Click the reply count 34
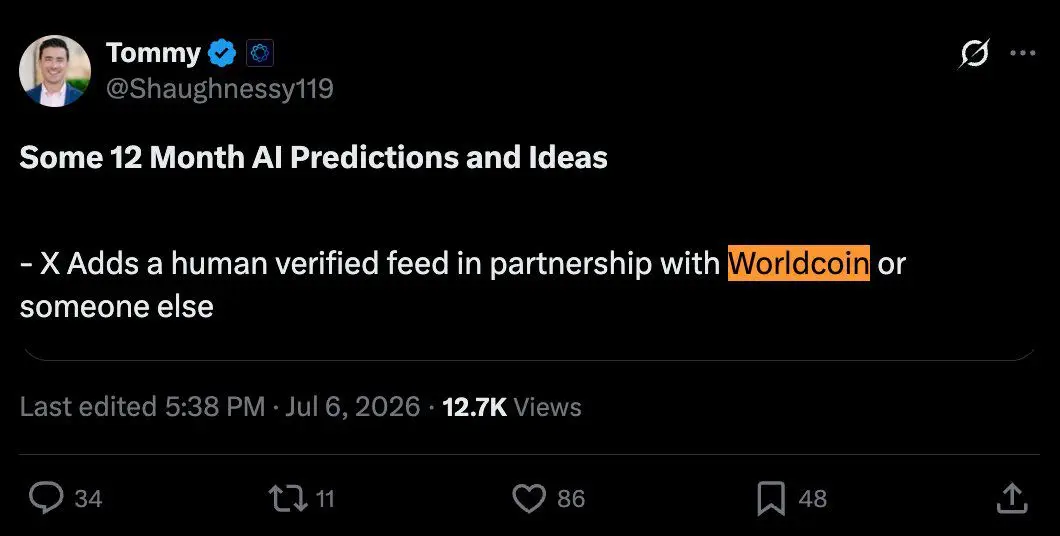This screenshot has width=1060, height=536. click(x=89, y=499)
